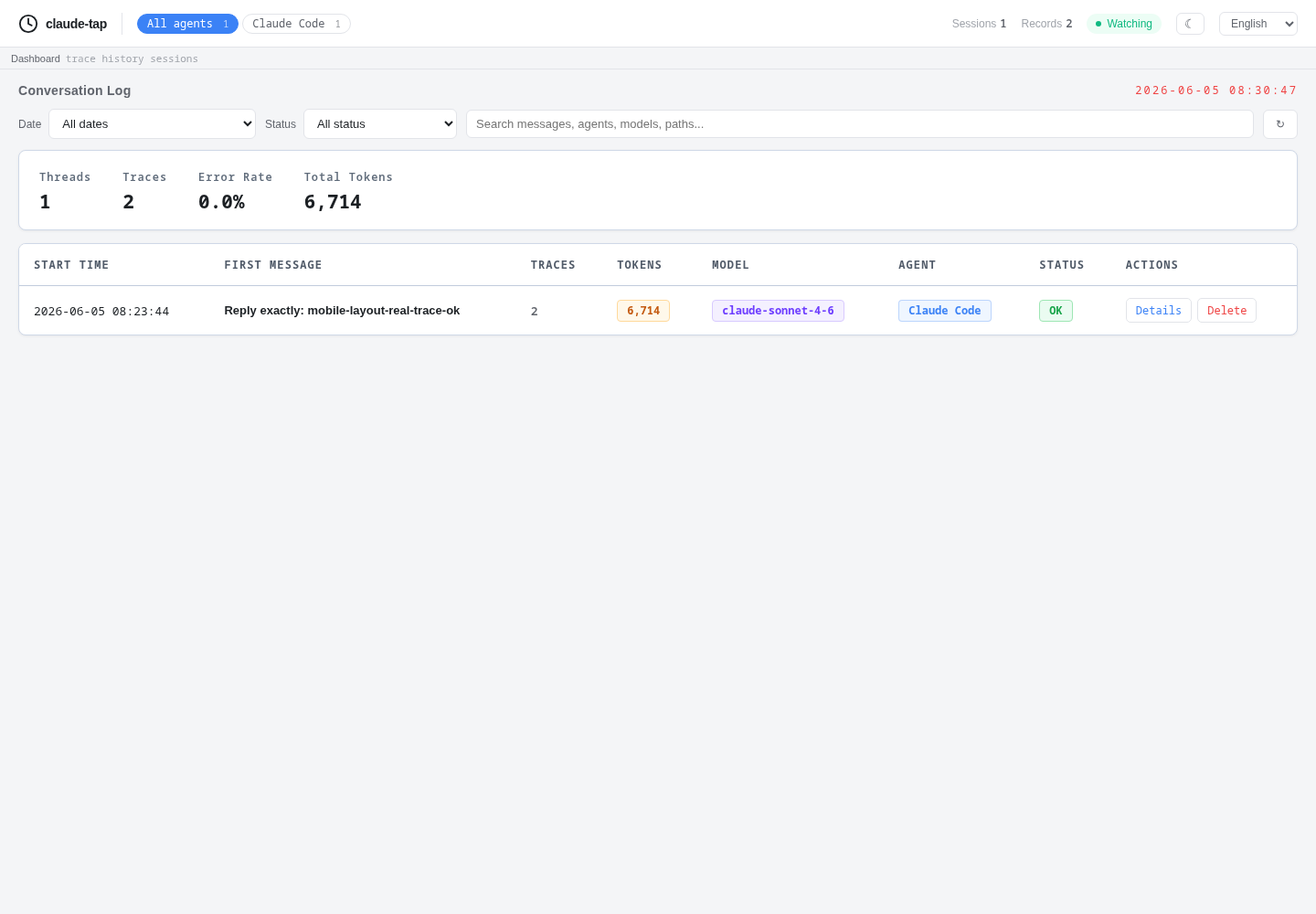
Task: Click the claude-tap clock logo icon
Action: tap(28, 24)
